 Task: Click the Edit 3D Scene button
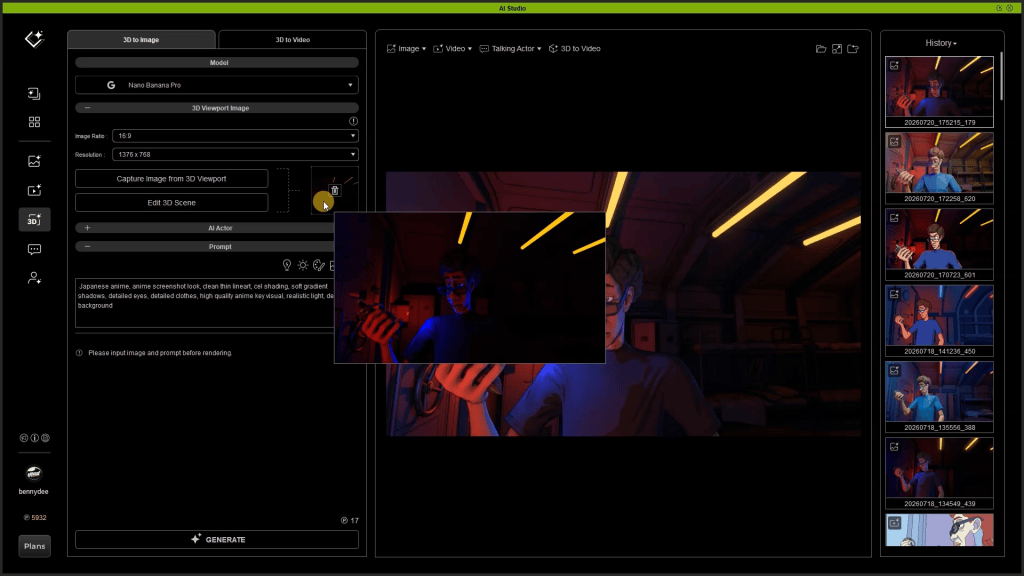tap(171, 202)
